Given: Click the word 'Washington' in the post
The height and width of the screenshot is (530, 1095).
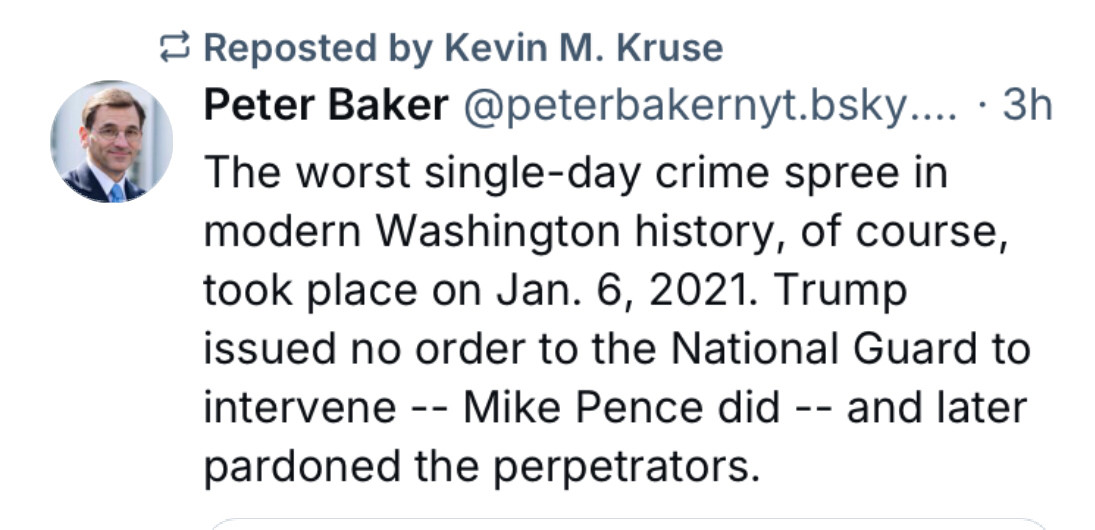Looking at the screenshot, I should [x=499, y=234].
